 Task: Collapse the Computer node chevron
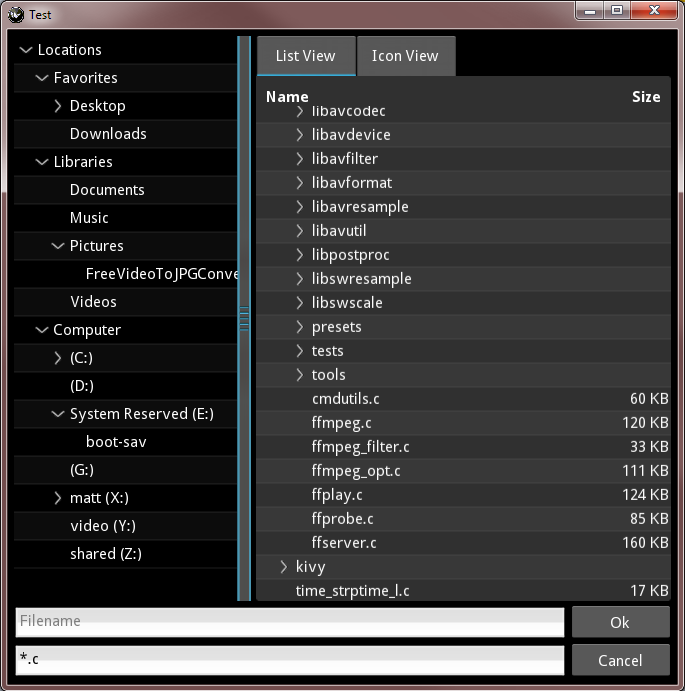point(42,330)
